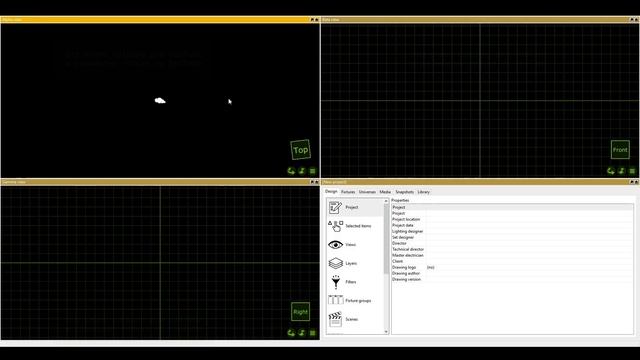Open the Selected items entry with the hand icon
This screenshot has height=360, width=640.
[x=355, y=226]
